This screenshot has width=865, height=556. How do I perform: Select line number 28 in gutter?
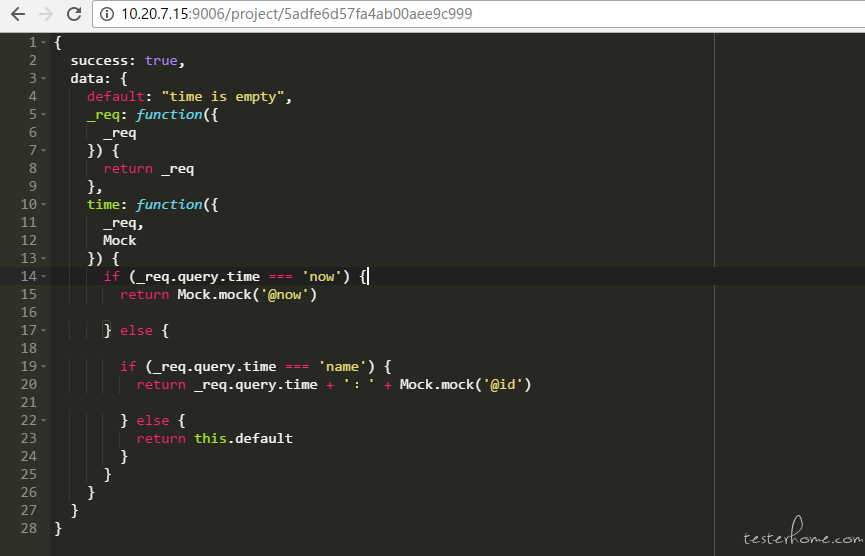coord(29,528)
